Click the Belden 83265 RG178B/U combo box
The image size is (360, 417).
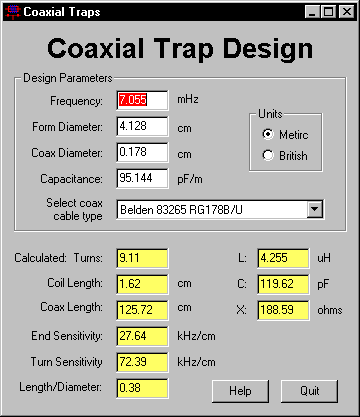click(220, 209)
